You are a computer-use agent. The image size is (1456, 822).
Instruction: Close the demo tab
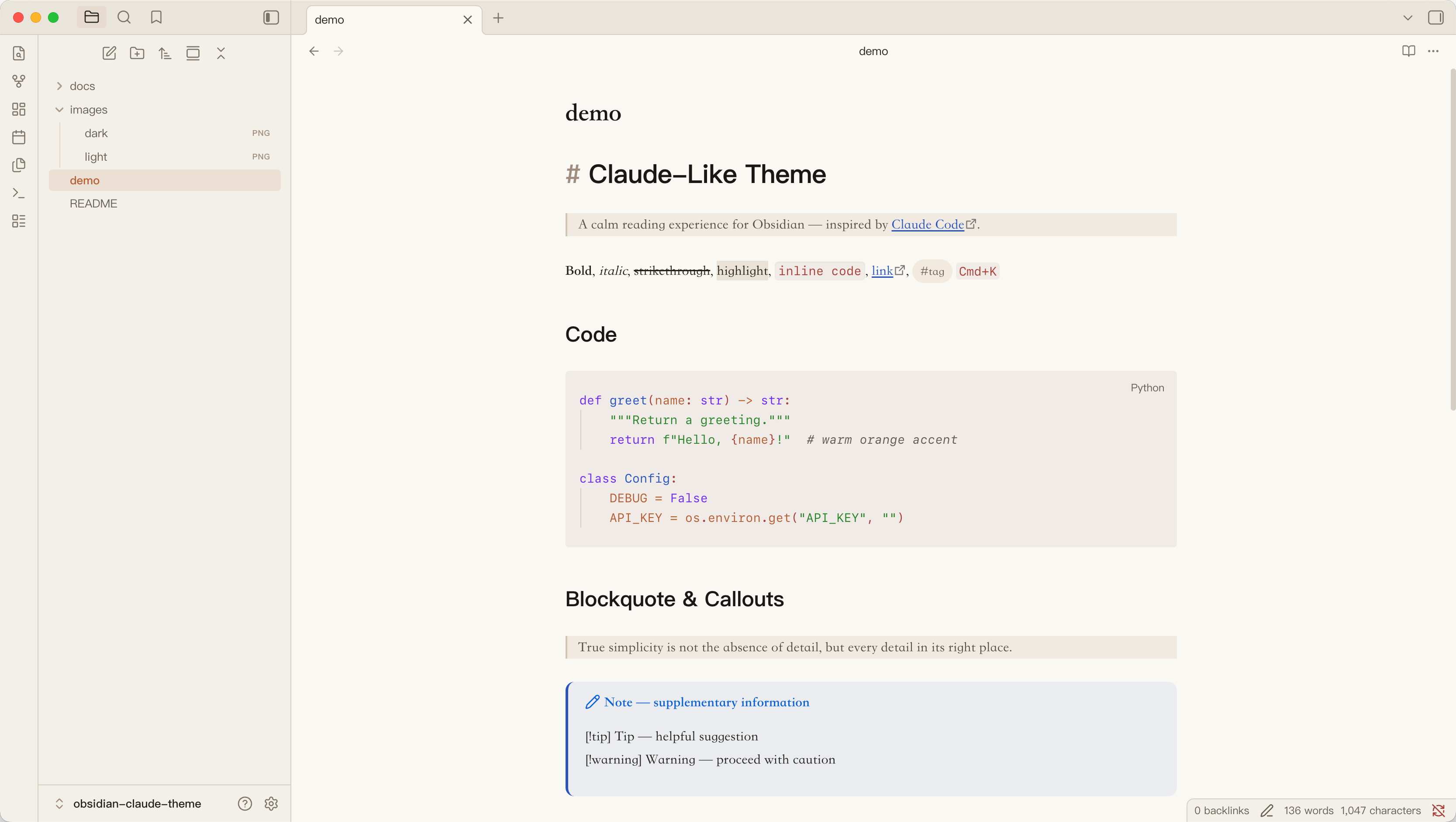click(x=467, y=20)
